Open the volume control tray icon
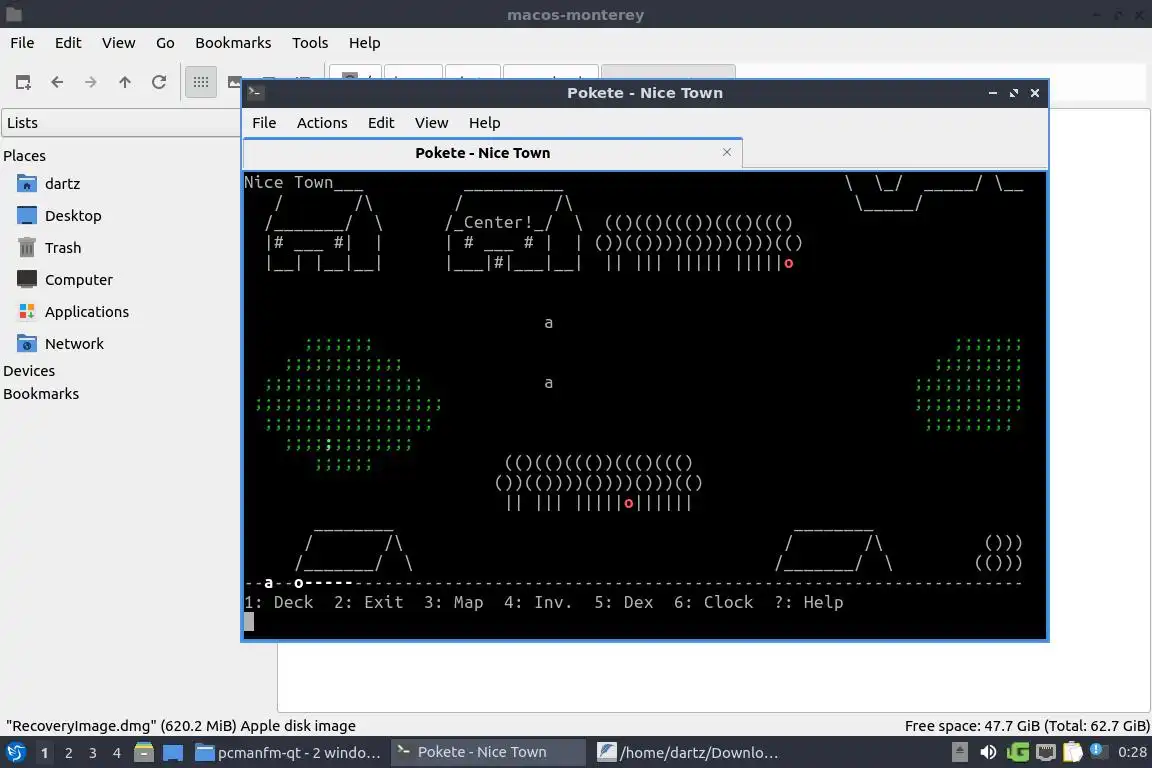This screenshot has width=1152, height=768. [988, 752]
